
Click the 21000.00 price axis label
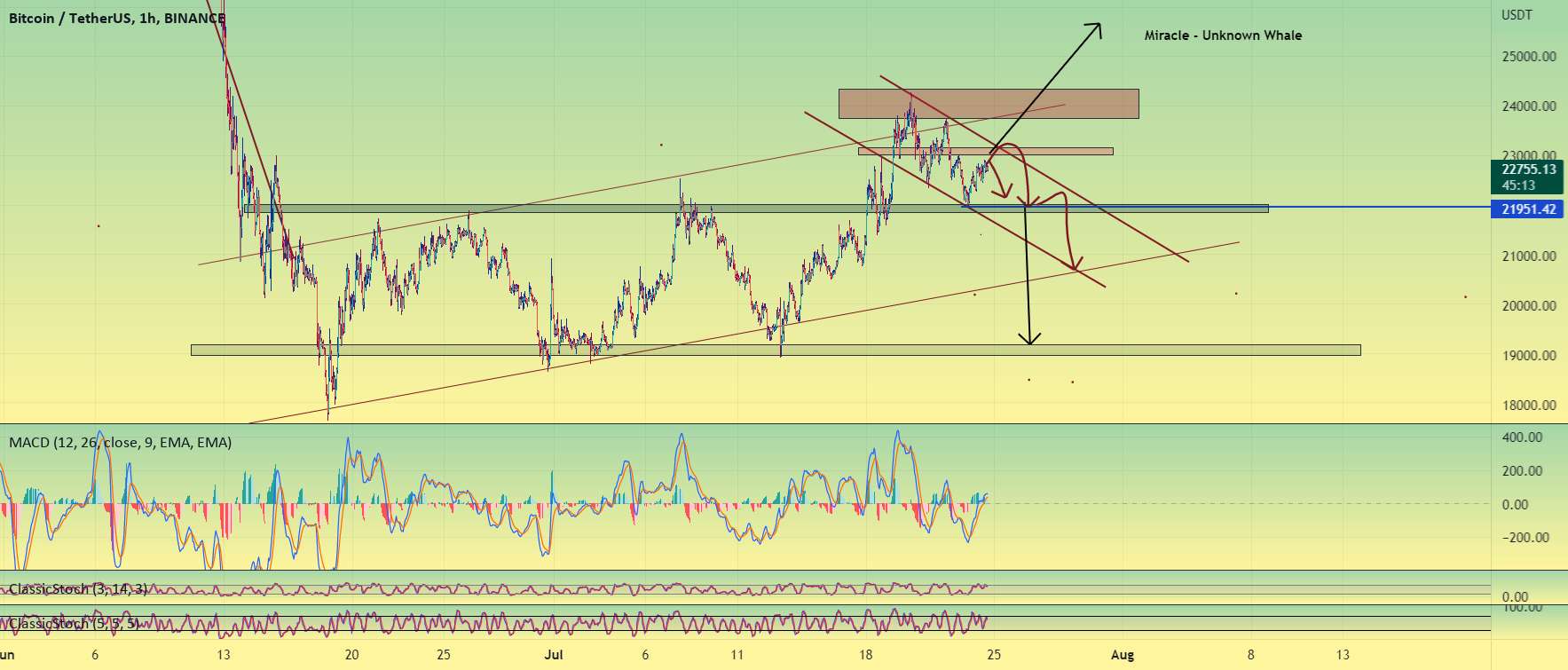click(1528, 256)
